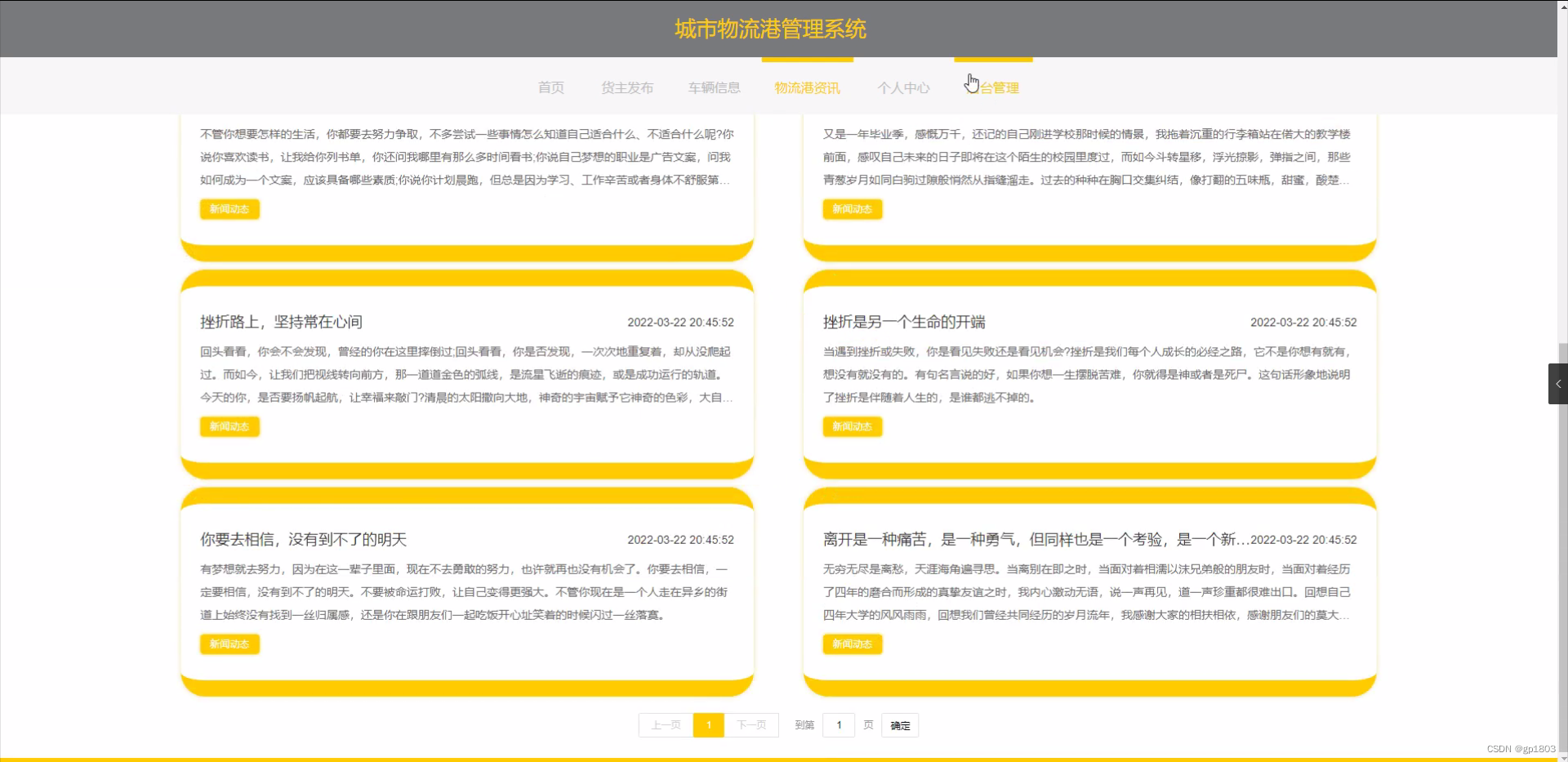Click the timestamp on 挫折是另一个生命的开端 article

click(x=1303, y=323)
